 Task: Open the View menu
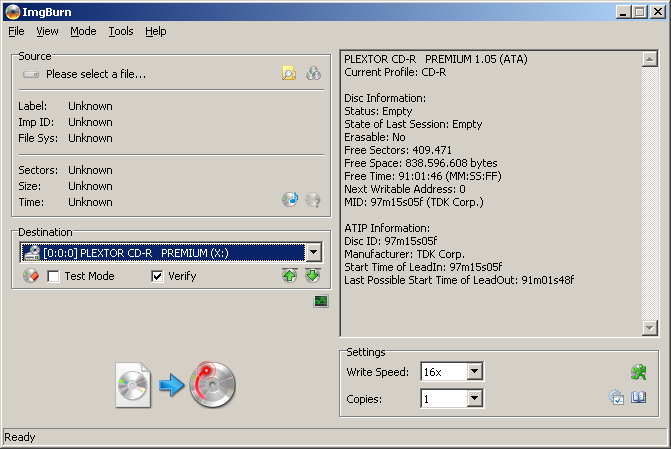coord(47,31)
